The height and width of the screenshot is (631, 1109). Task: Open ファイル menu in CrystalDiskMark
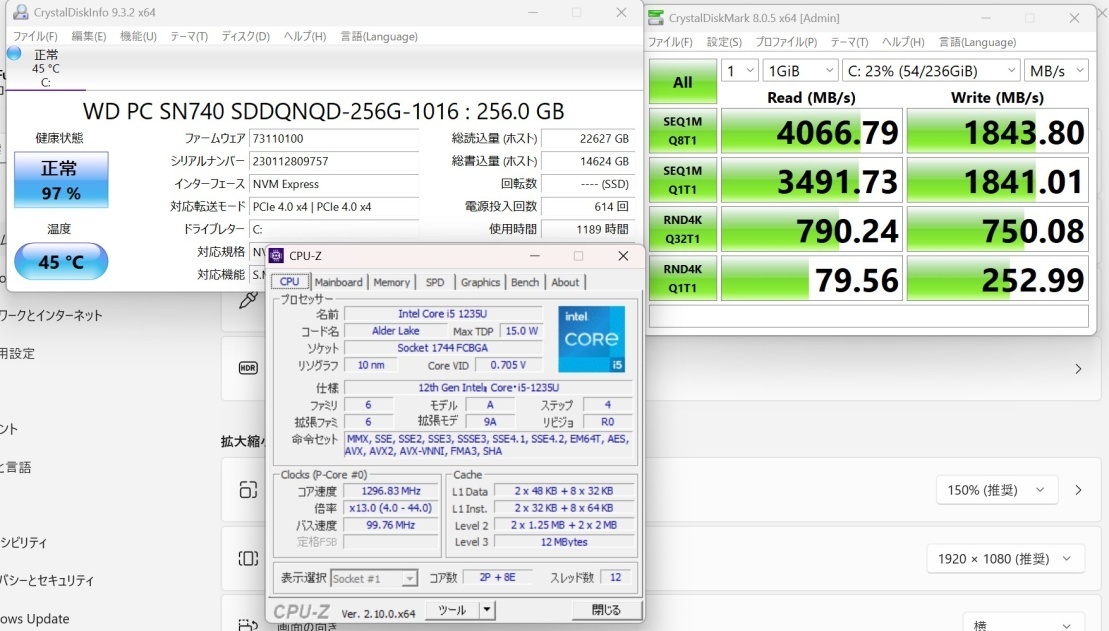(670, 42)
